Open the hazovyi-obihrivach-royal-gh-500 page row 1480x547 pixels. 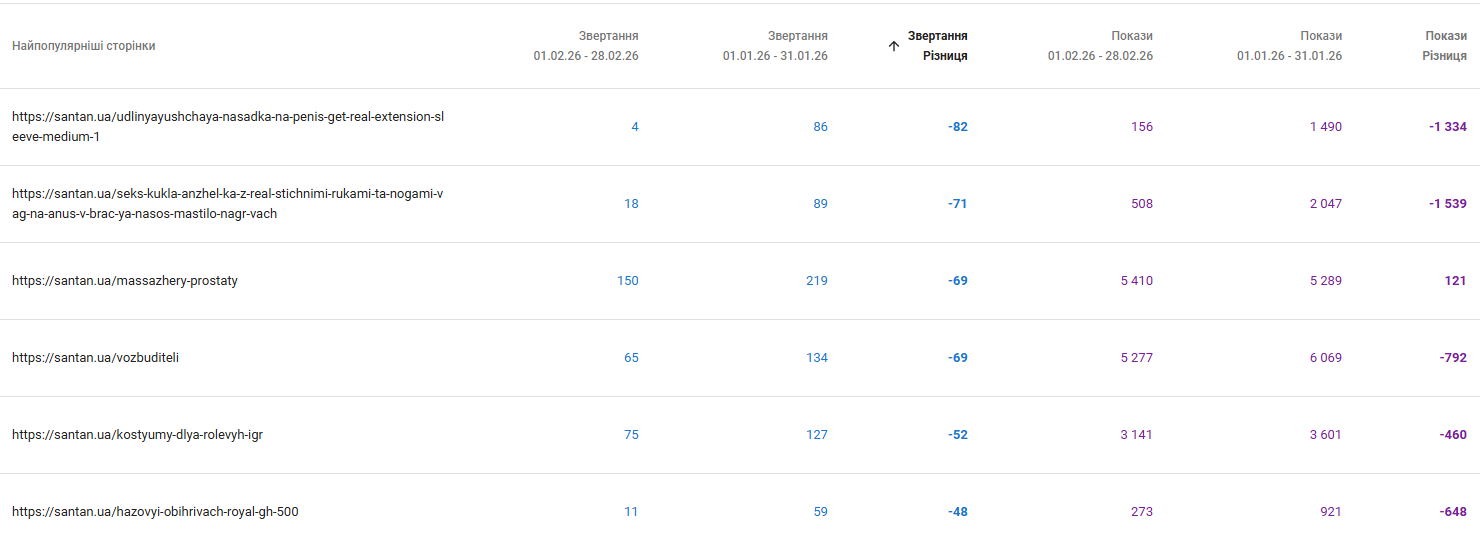tap(155, 512)
